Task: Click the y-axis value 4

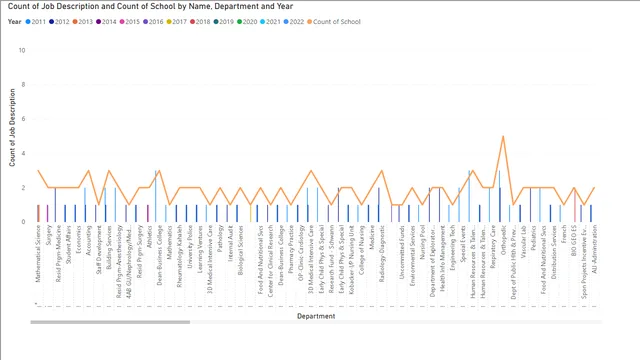Action: pyautogui.click(x=23, y=153)
